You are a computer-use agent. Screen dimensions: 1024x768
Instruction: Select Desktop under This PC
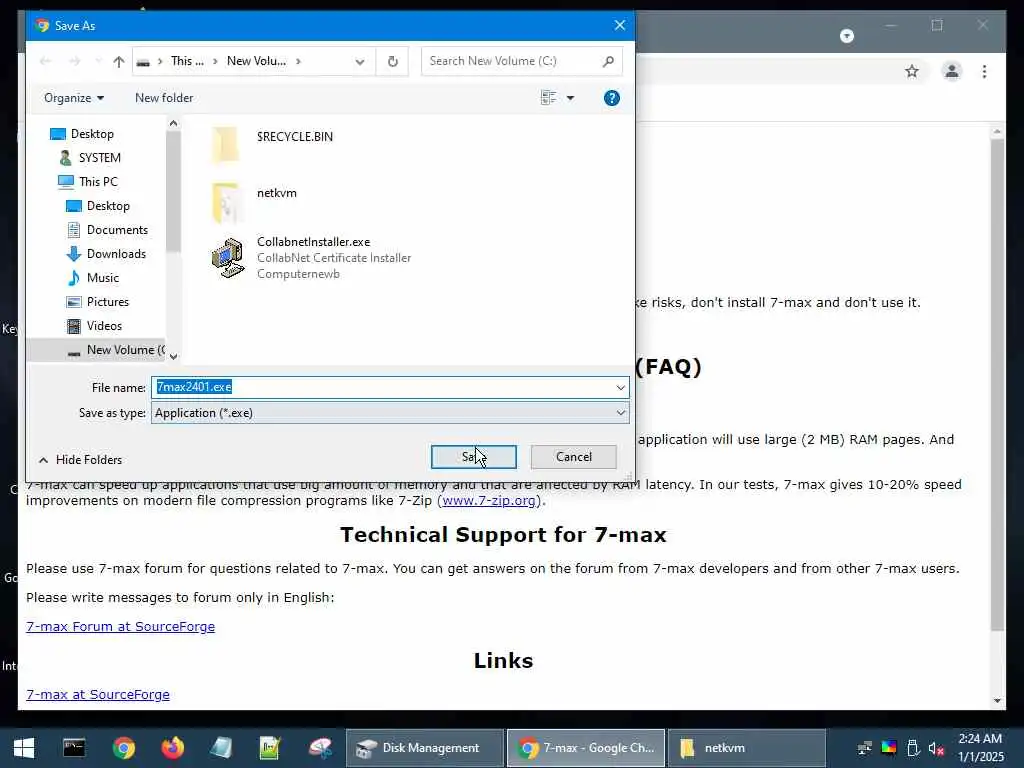click(x=108, y=206)
